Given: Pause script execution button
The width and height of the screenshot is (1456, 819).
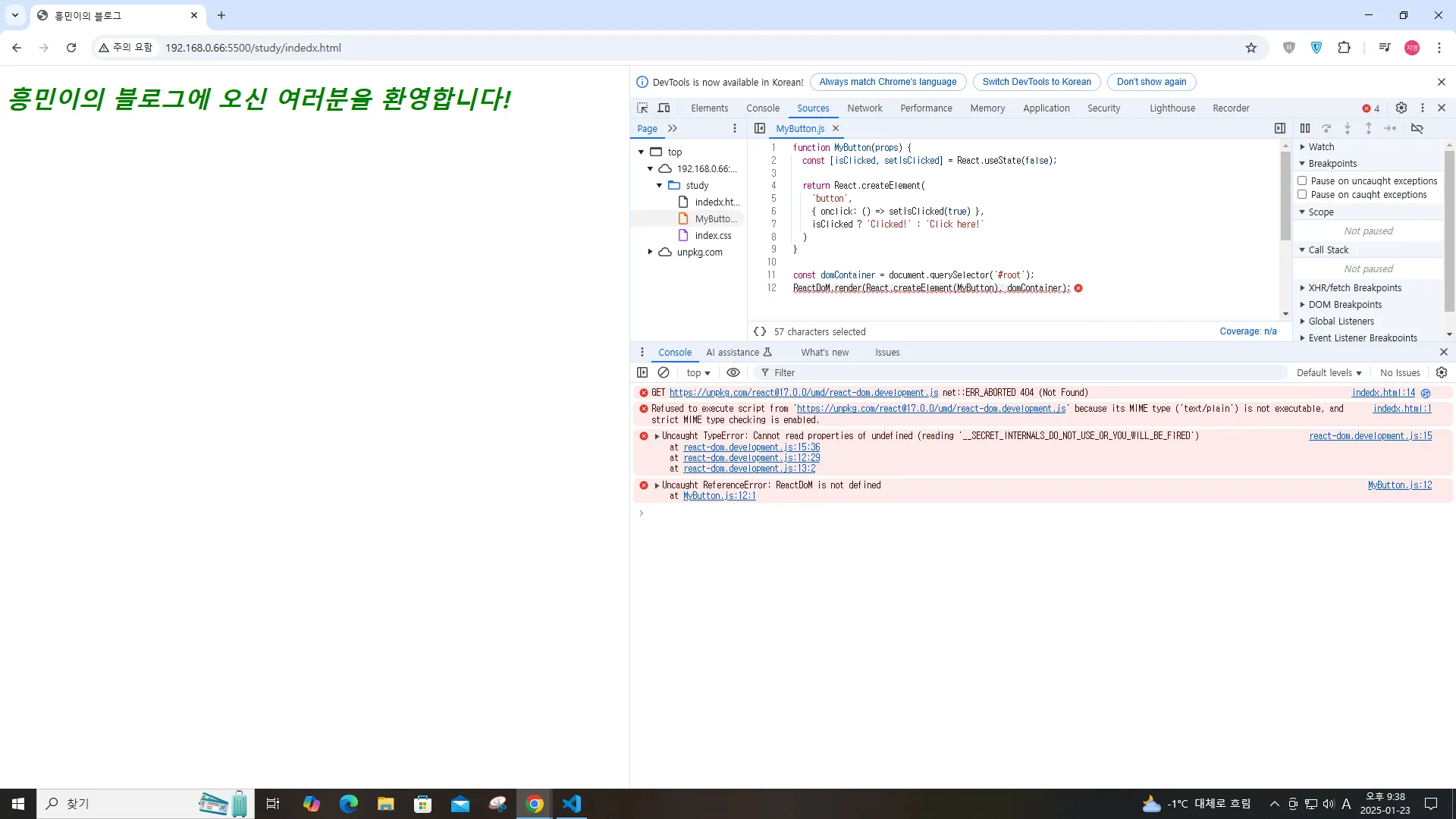Looking at the screenshot, I should click(1305, 128).
